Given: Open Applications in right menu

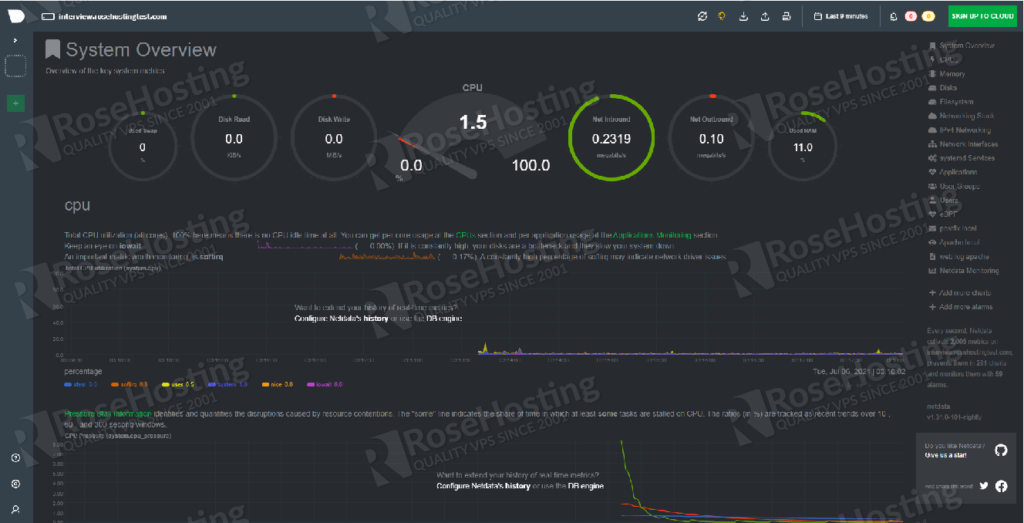Looking at the screenshot, I should [953, 172].
